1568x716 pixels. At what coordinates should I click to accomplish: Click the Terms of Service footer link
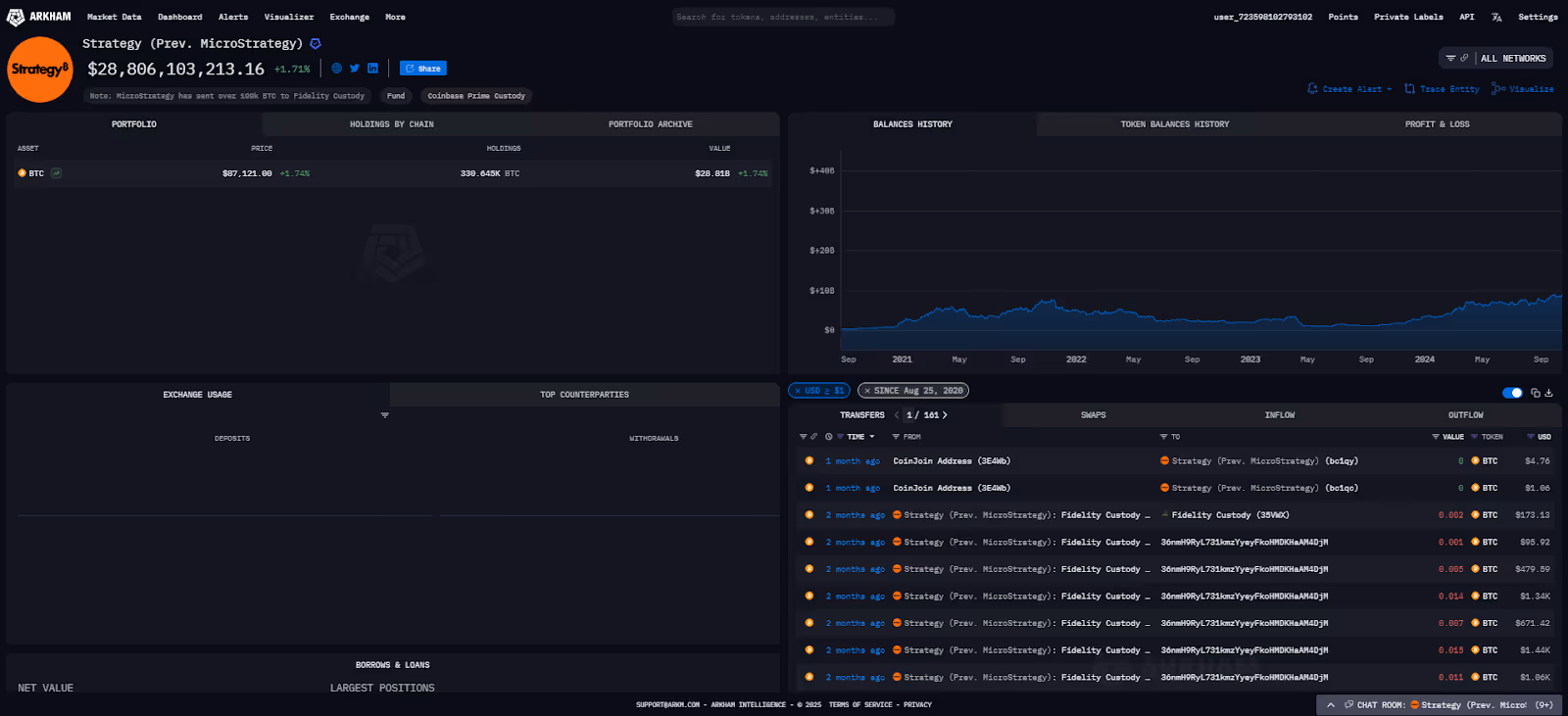860,705
